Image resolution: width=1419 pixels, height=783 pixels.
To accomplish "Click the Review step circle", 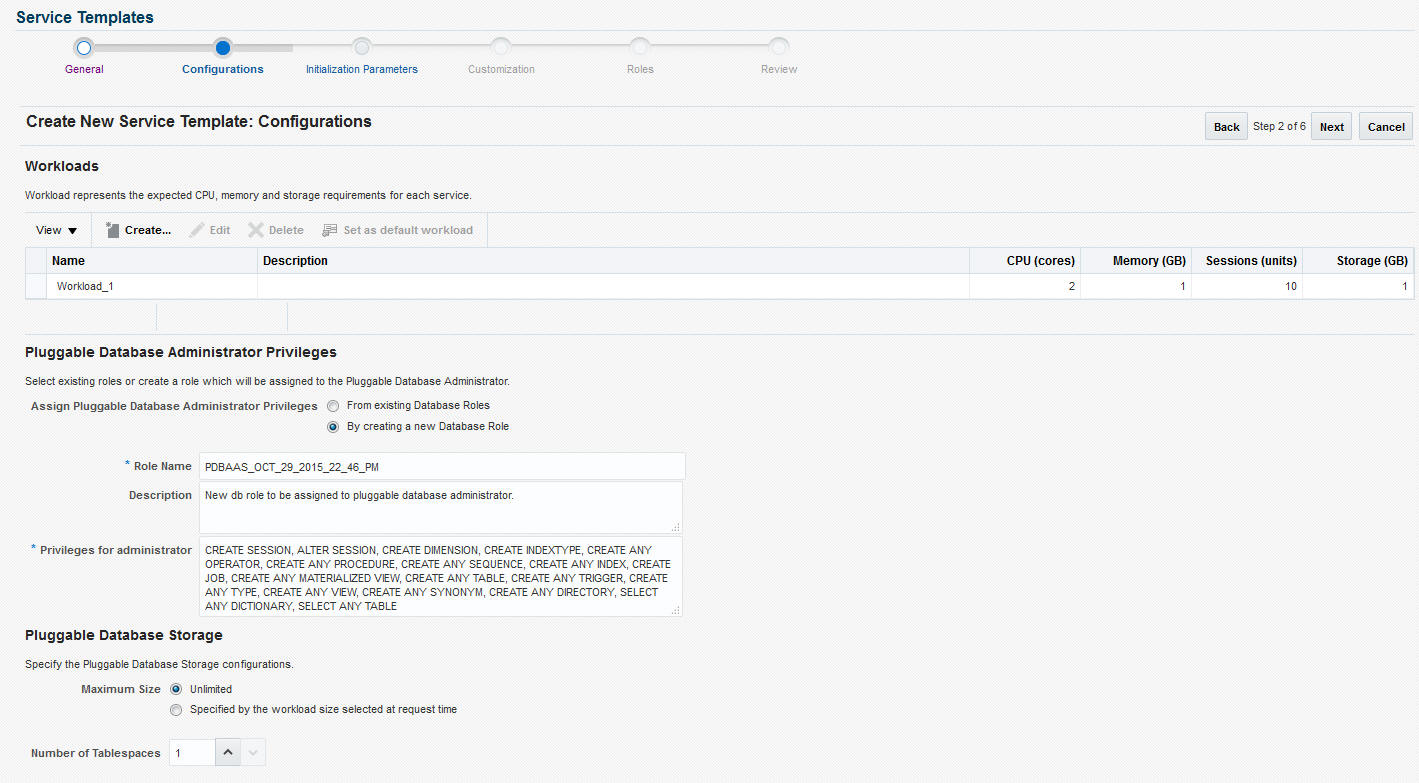I will (779, 47).
